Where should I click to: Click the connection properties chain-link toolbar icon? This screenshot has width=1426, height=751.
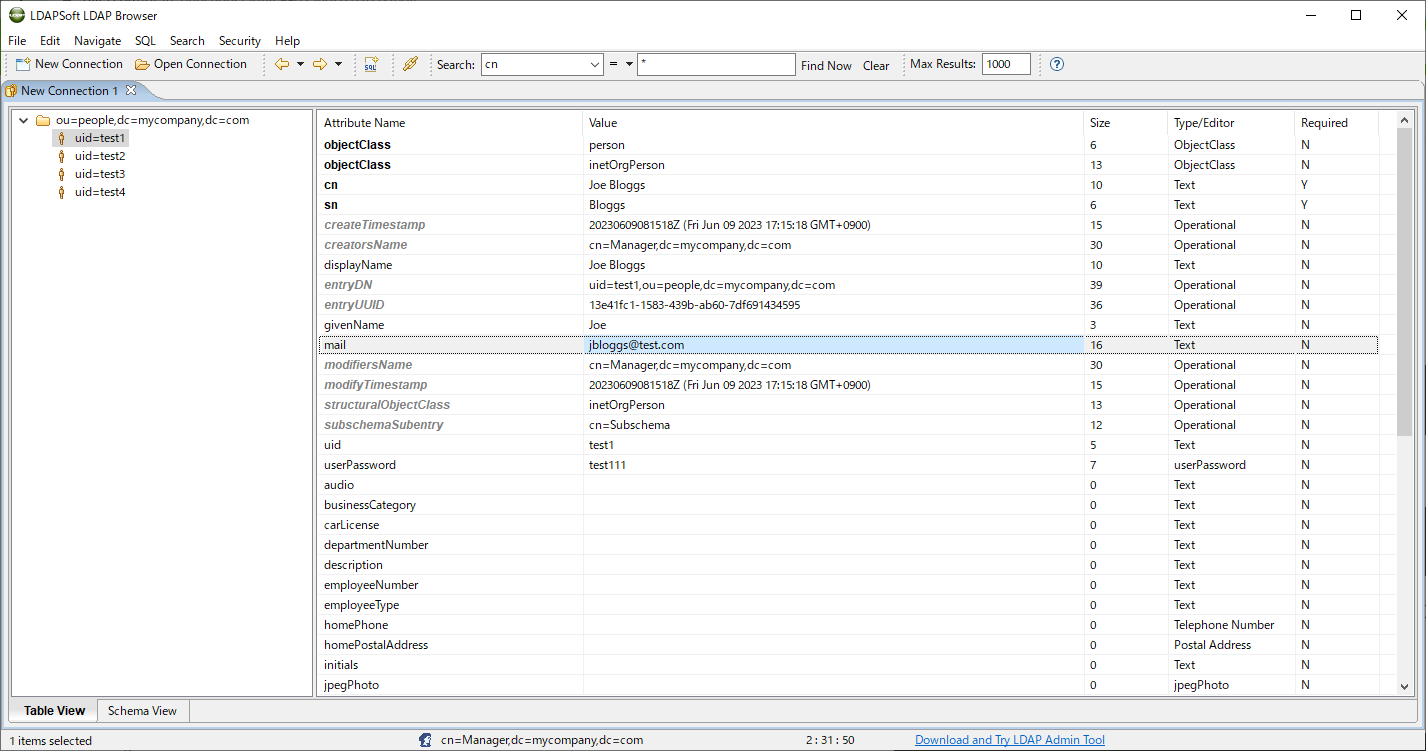tap(410, 63)
